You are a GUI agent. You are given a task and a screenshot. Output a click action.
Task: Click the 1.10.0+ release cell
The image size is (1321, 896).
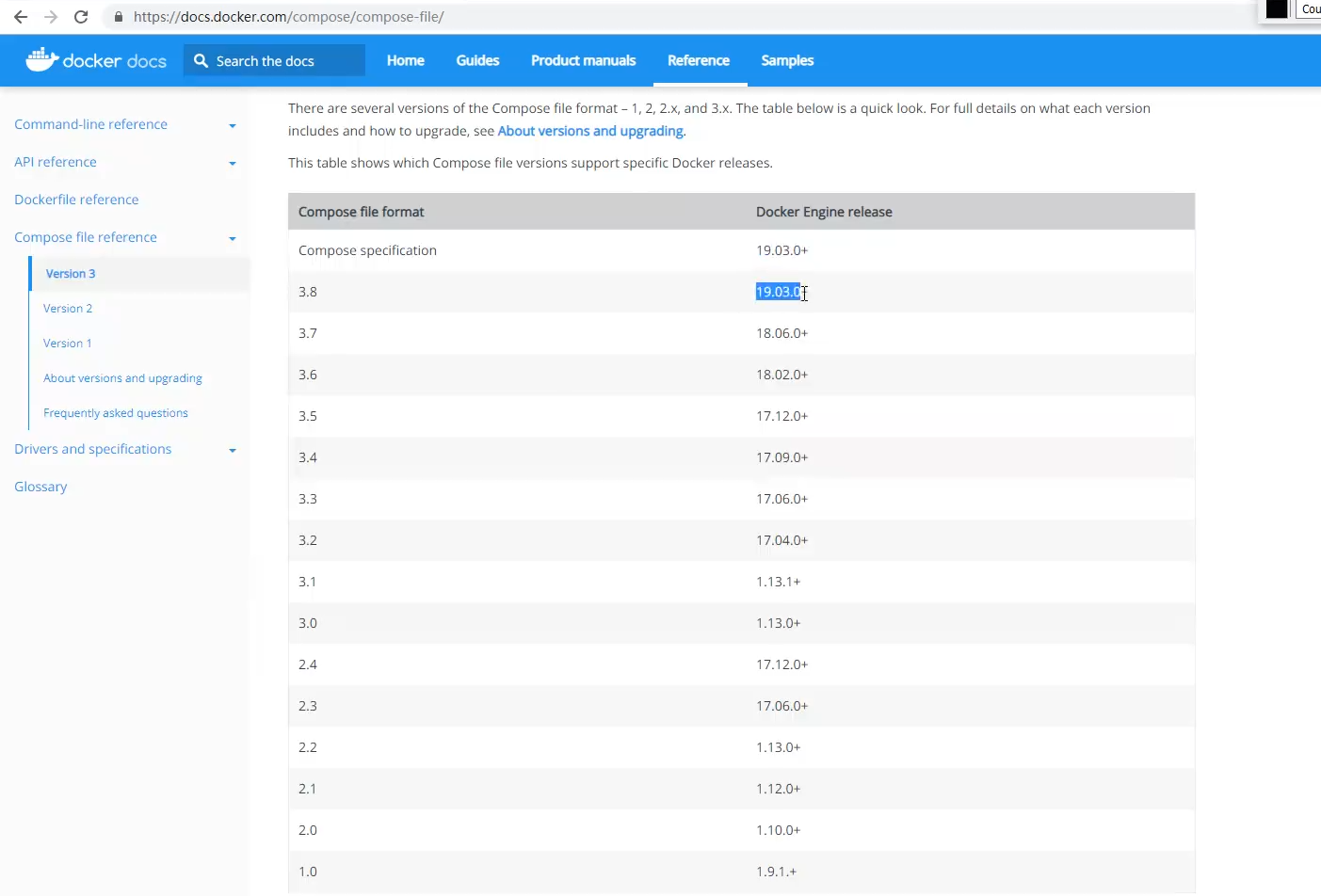pos(779,830)
